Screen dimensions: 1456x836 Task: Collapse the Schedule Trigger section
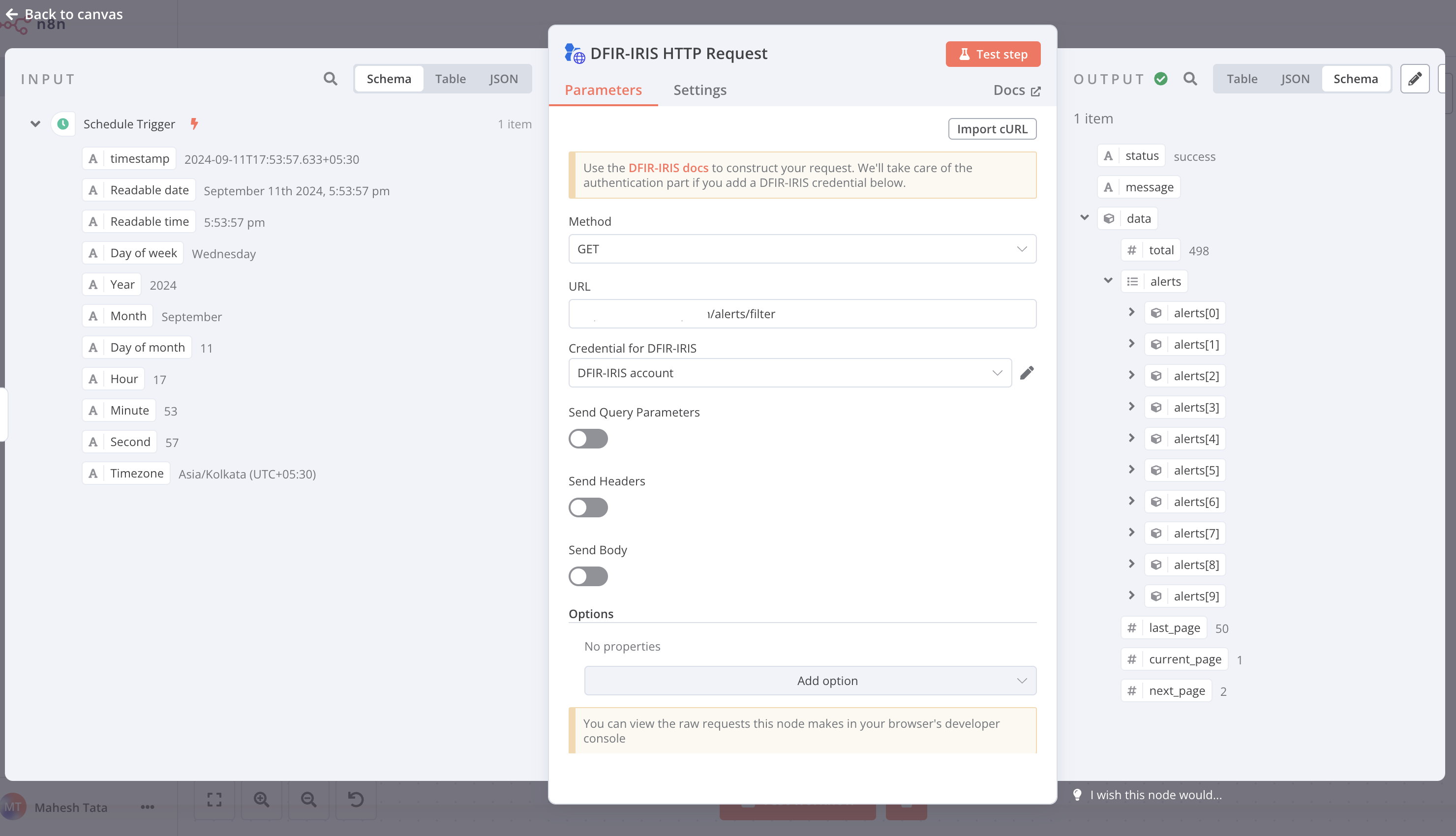coord(35,124)
